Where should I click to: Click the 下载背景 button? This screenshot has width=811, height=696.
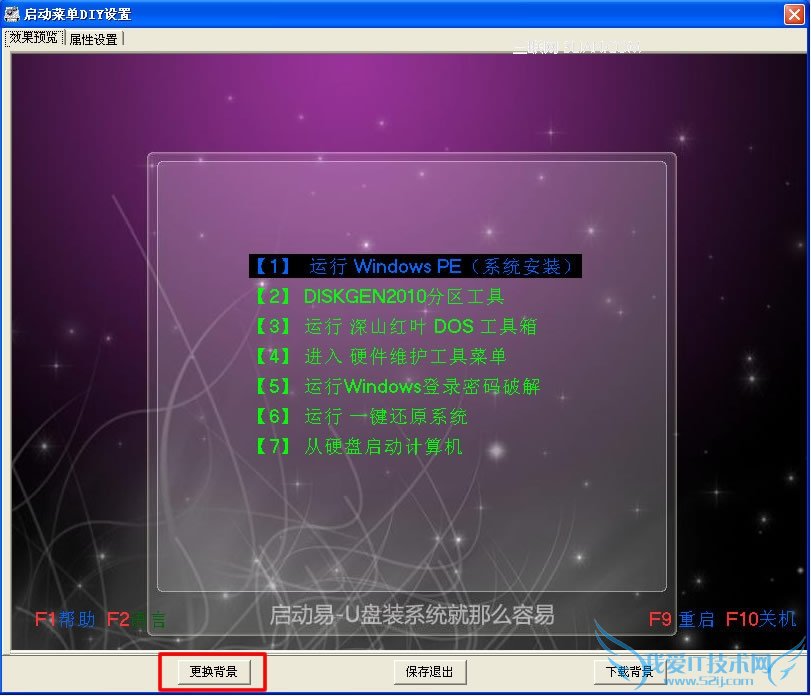click(x=629, y=671)
